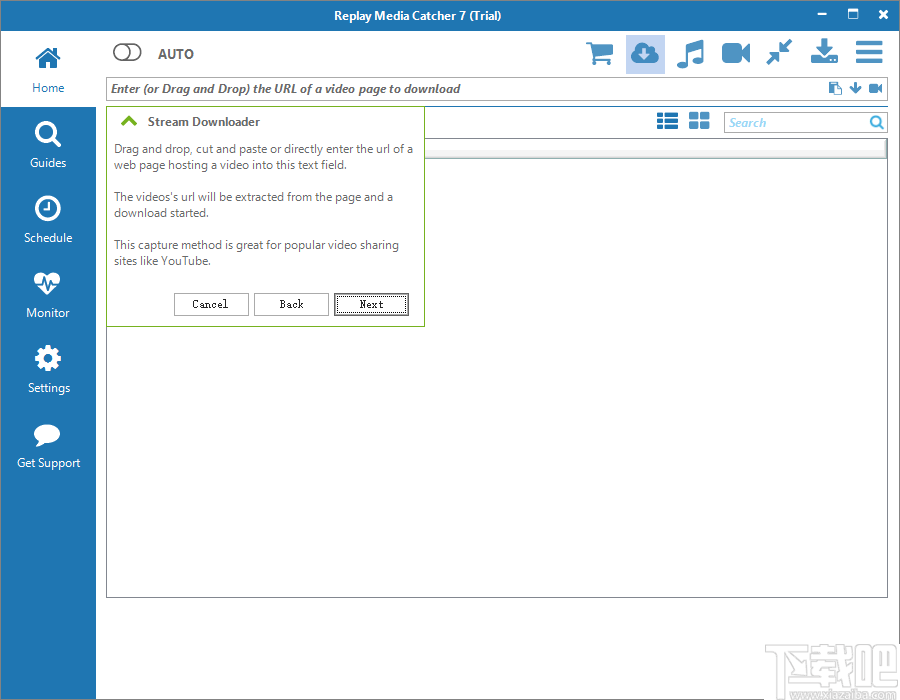Open the hamburger main menu
The image size is (900, 700).
coord(869,52)
